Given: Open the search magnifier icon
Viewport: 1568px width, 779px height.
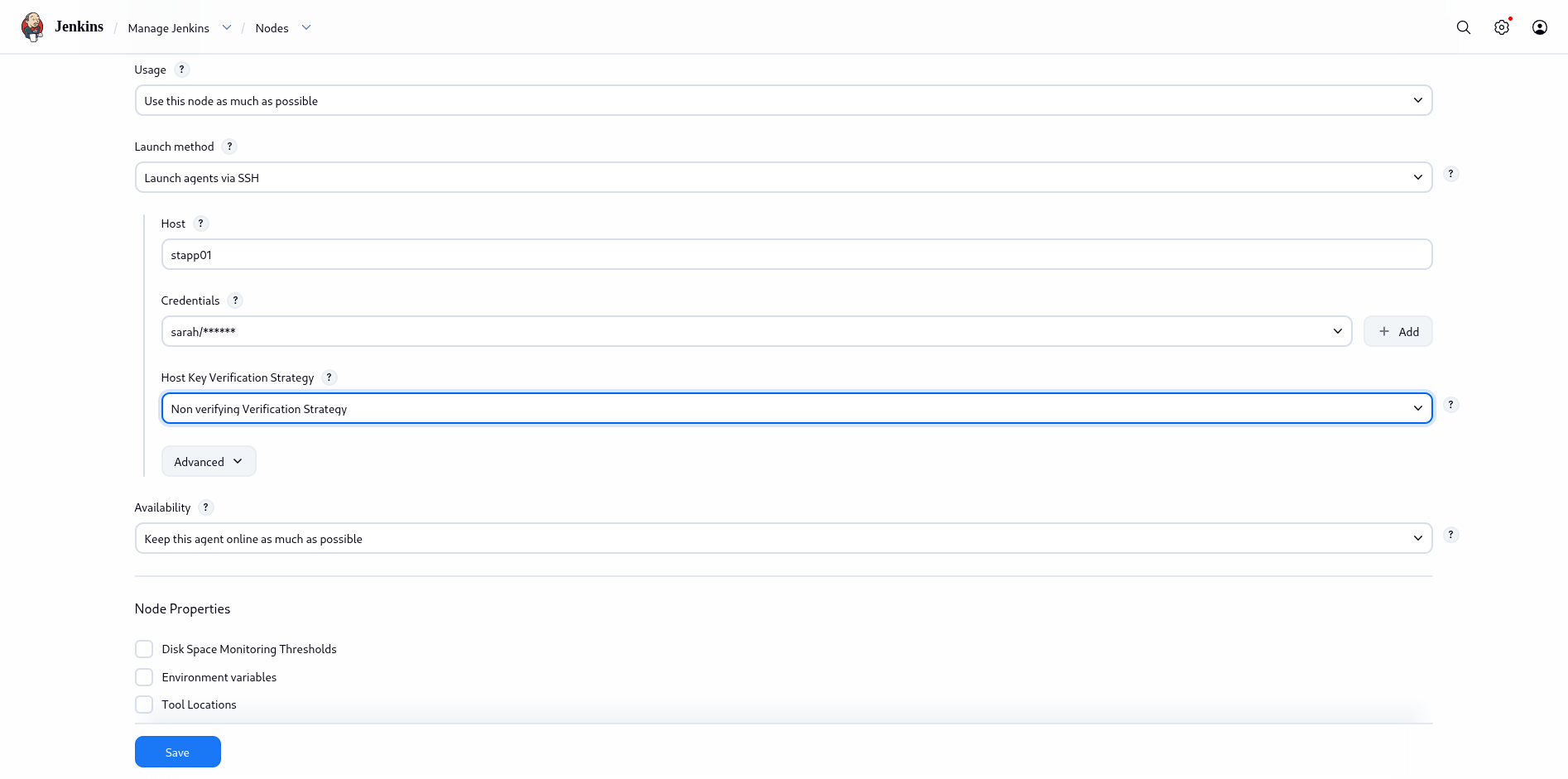Looking at the screenshot, I should [x=1464, y=27].
